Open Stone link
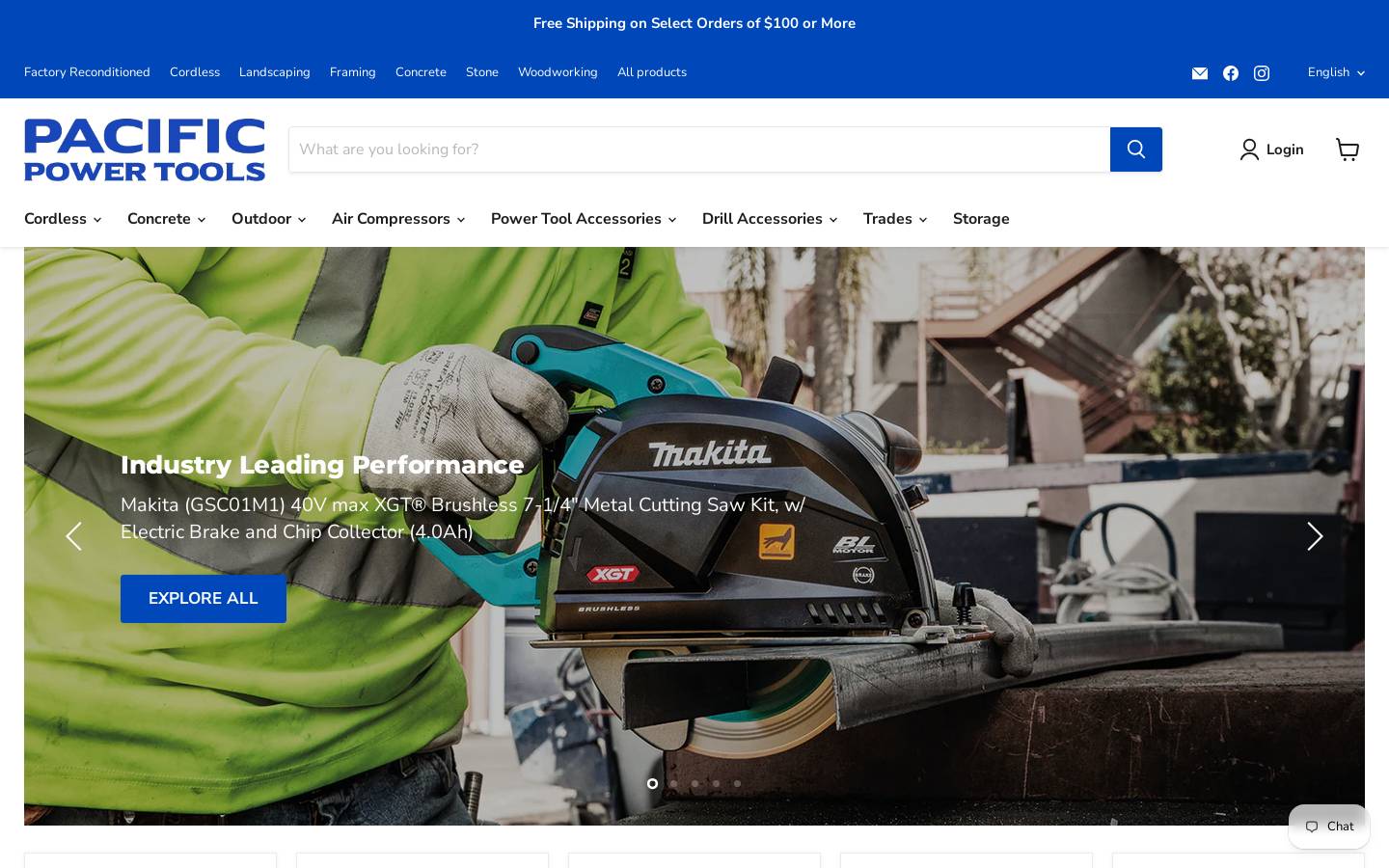The image size is (1389, 868). [x=482, y=72]
